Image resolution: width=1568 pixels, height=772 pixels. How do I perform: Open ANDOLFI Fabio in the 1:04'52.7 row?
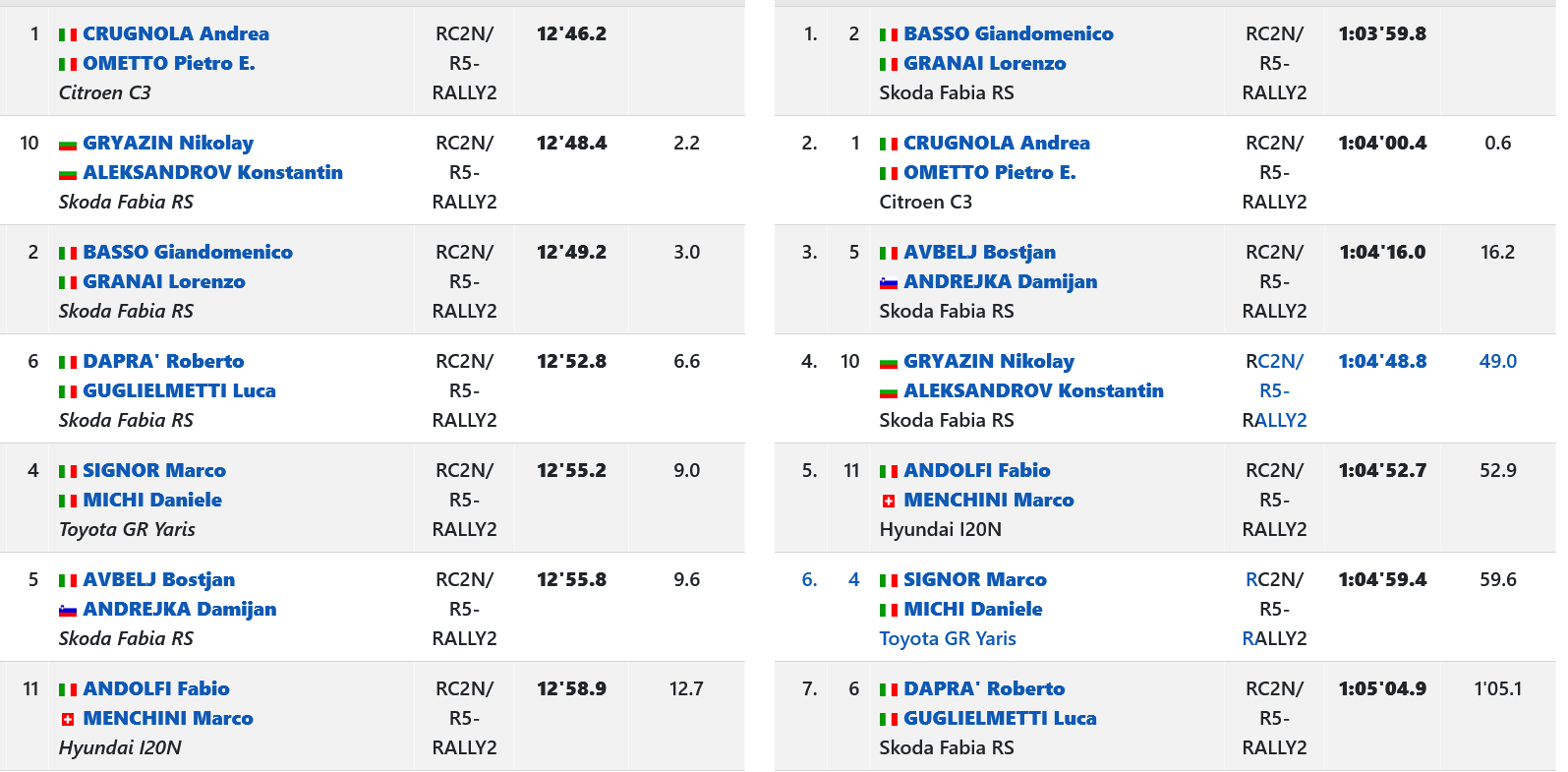(976, 470)
